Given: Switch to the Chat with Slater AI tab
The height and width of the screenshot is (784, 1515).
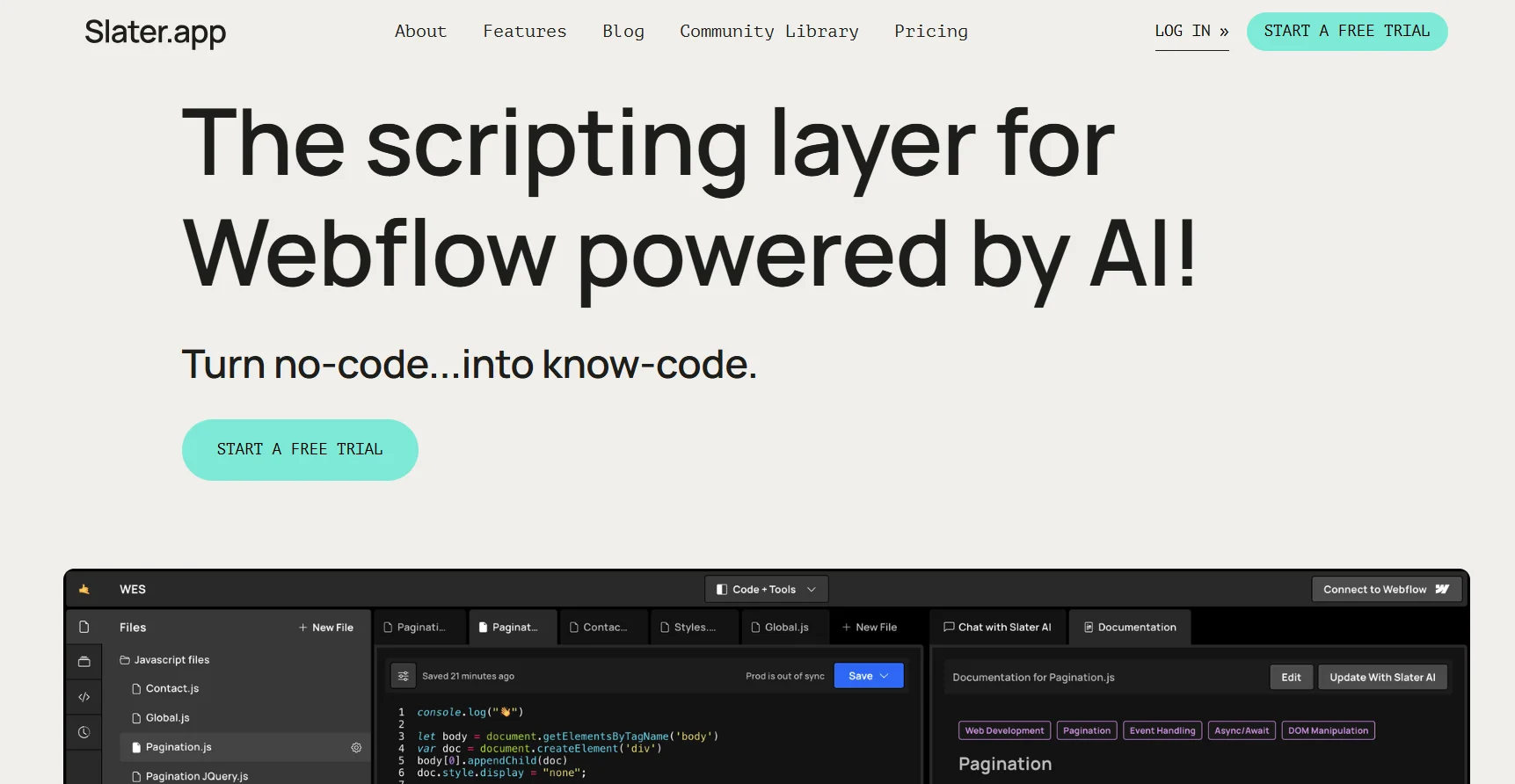Looking at the screenshot, I should click(x=997, y=628).
